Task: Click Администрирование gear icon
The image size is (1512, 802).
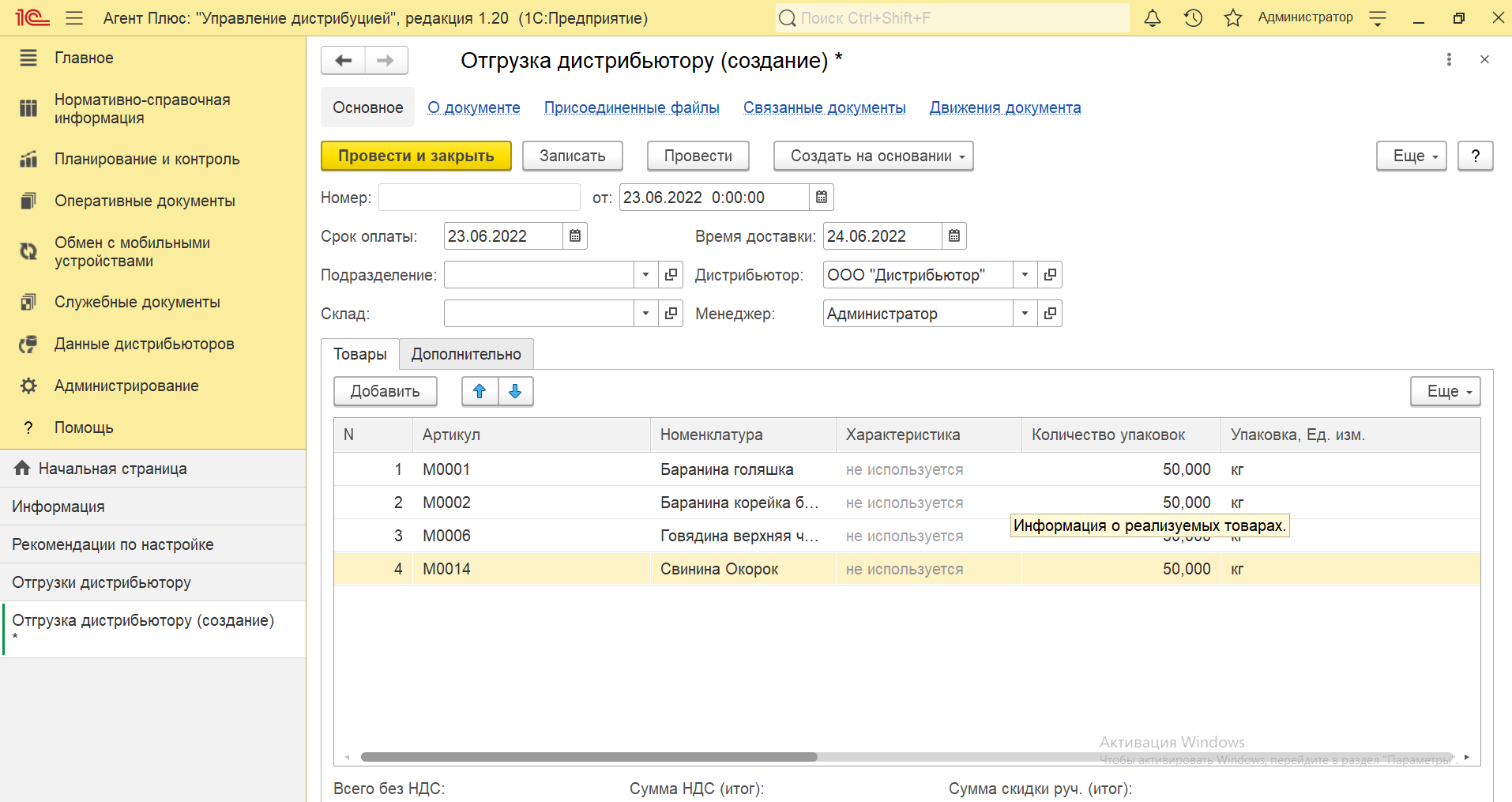Action: (x=28, y=386)
